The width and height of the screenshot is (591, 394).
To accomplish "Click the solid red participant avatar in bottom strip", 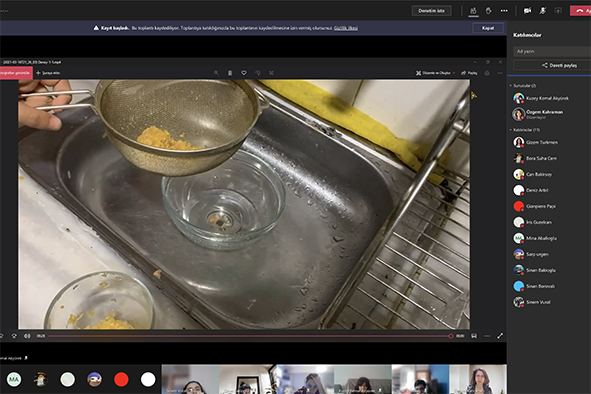I will pos(121,379).
